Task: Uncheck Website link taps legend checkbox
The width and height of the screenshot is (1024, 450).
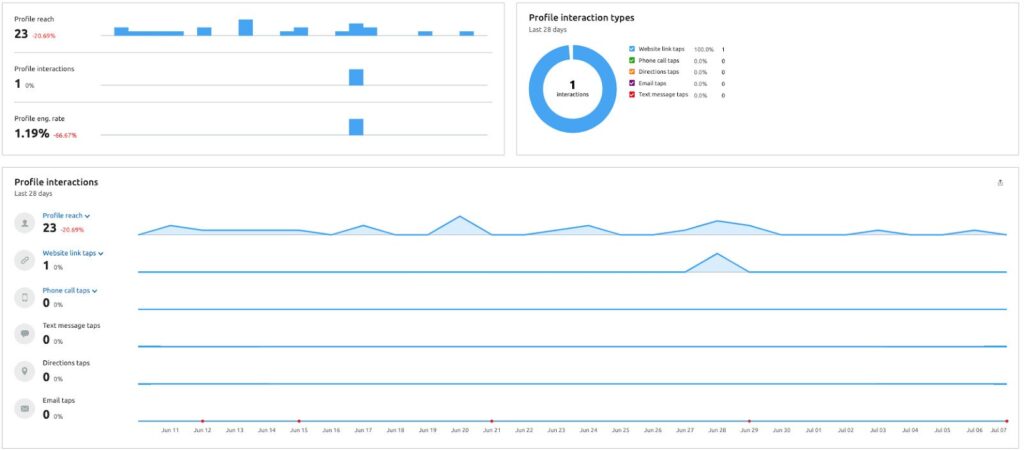Action: point(632,49)
